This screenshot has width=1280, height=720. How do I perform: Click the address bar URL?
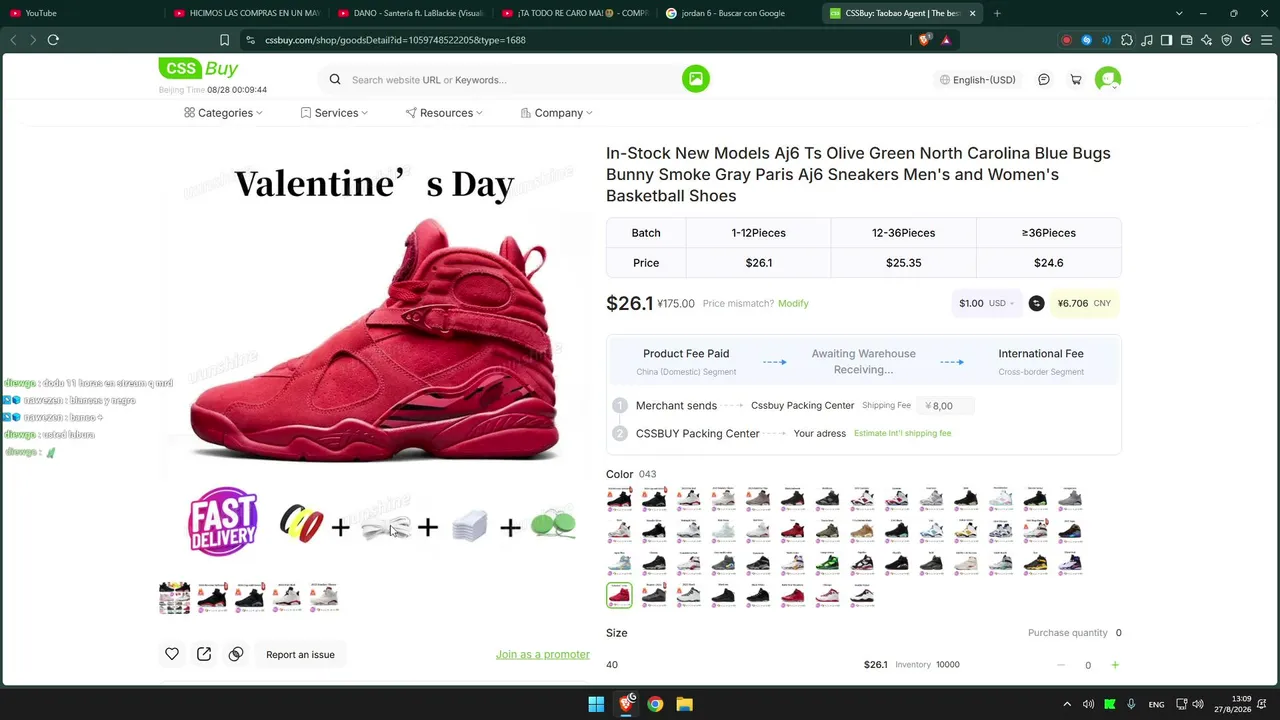[395, 40]
